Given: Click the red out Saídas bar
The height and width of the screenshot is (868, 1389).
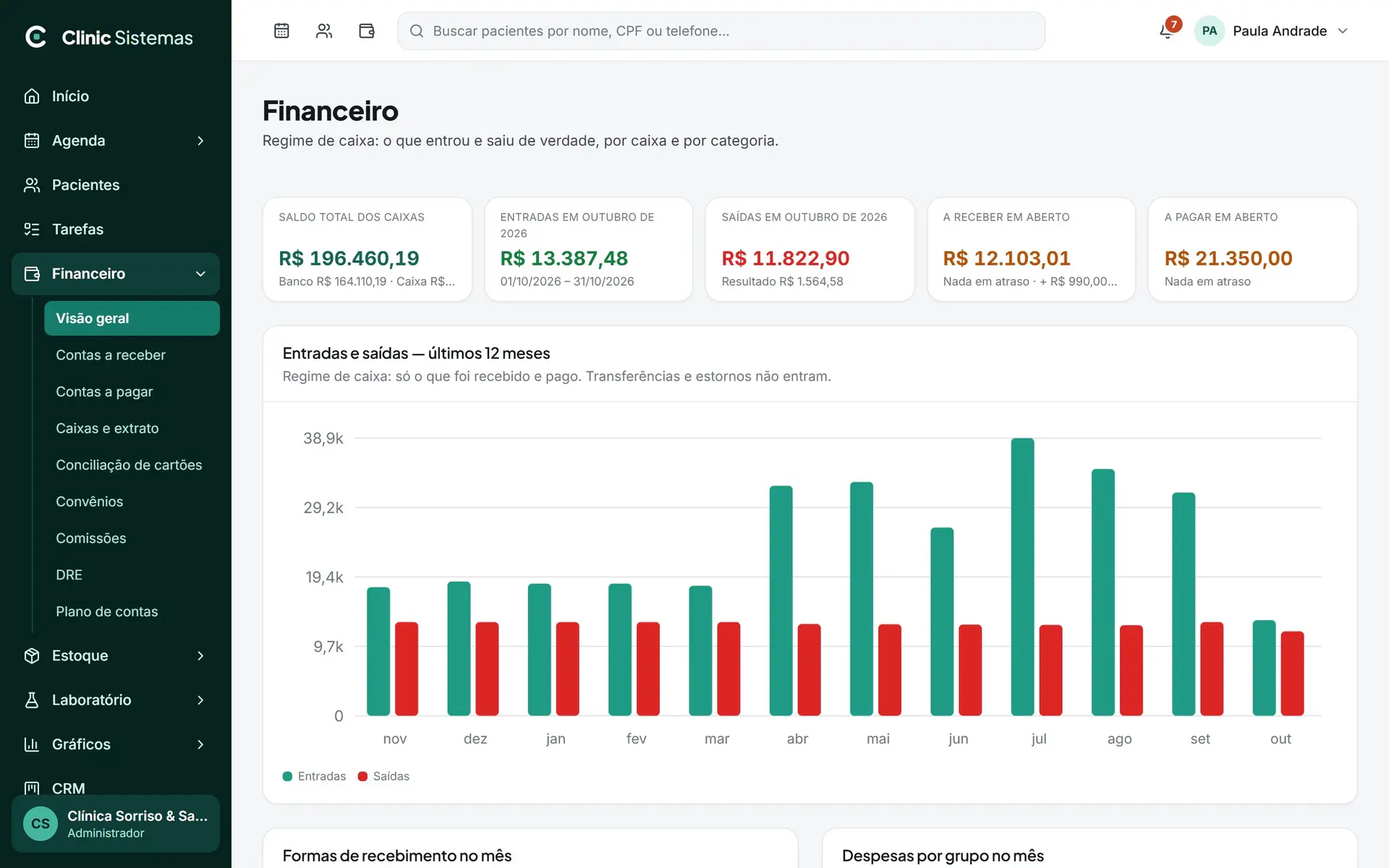Looking at the screenshot, I should tap(1292, 673).
